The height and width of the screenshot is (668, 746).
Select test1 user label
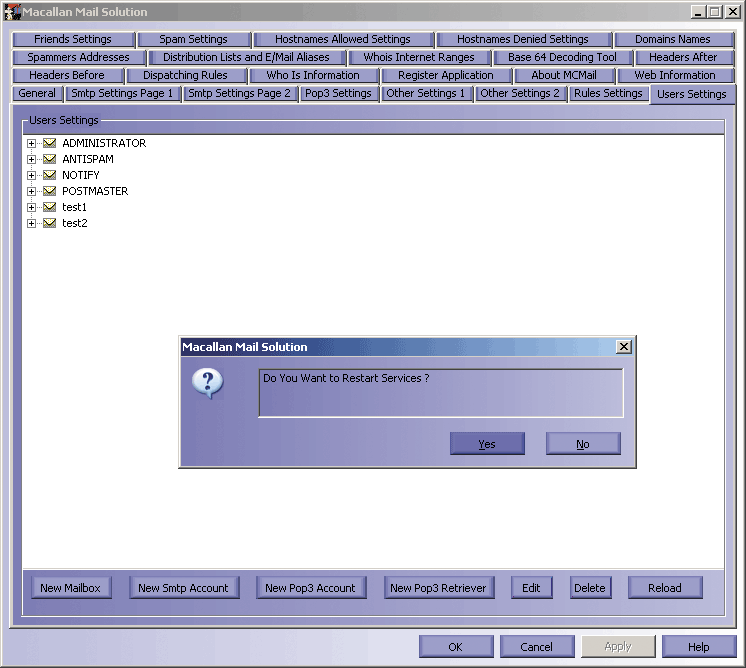[x=74, y=207]
